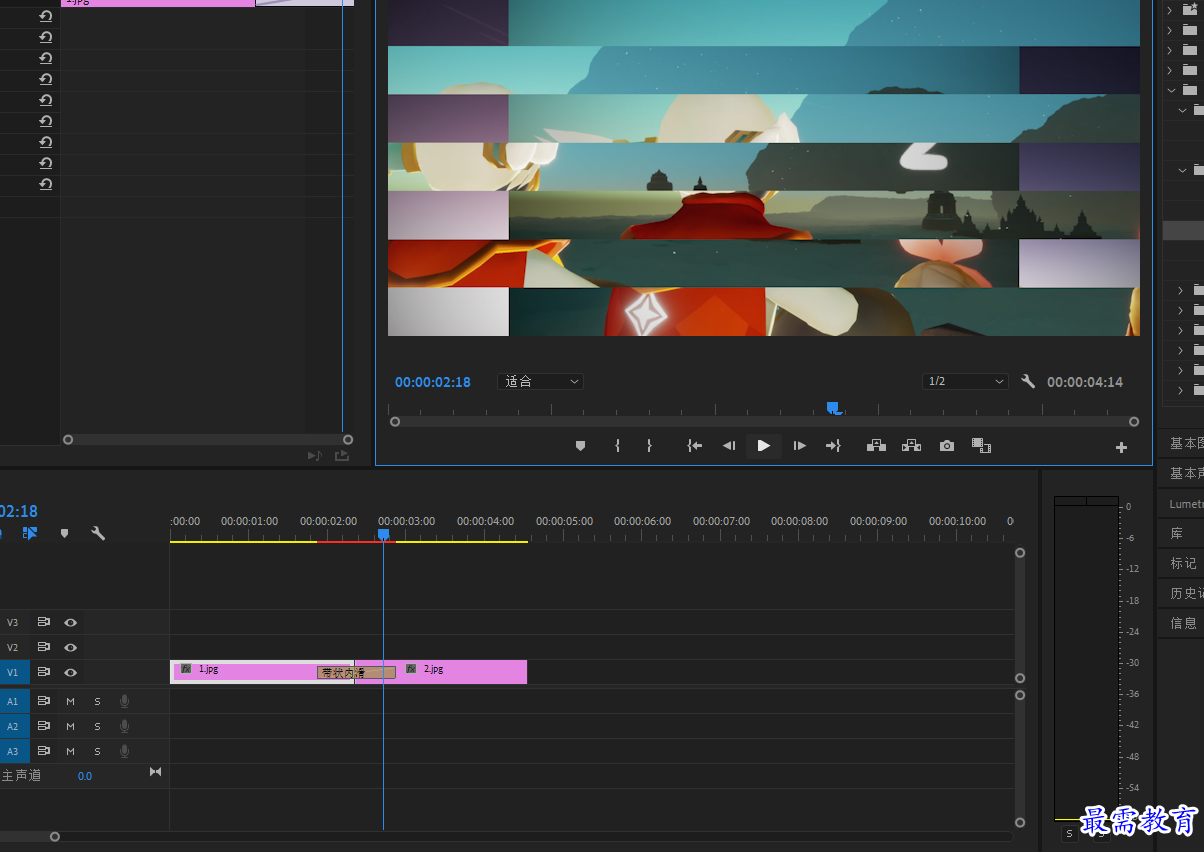Open the 1/2 playback resolution dropdown

click(965, 381)
